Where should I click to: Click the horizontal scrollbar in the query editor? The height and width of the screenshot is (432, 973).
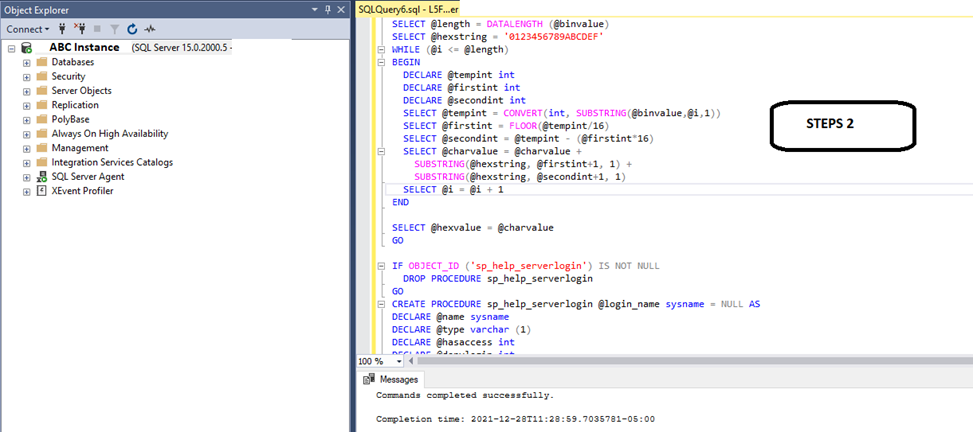point(694,361)
